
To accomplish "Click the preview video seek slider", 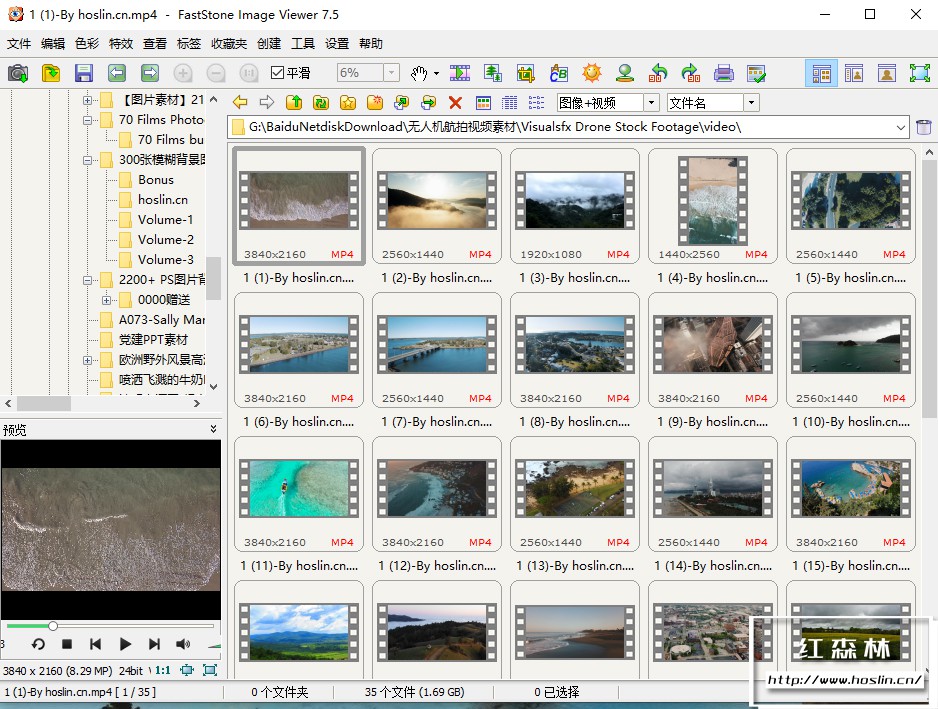I will click(110, 626).
